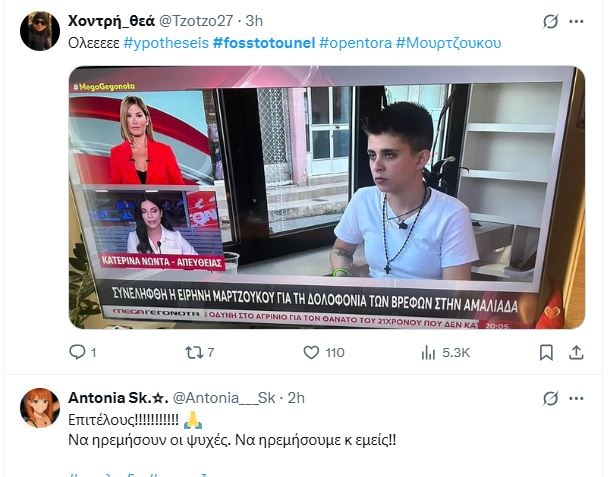Screen dimensions: 608x477
Task: Open the #Μουρτζουκου hashtag
Action: pyautogui.click(x=448, y=43)
